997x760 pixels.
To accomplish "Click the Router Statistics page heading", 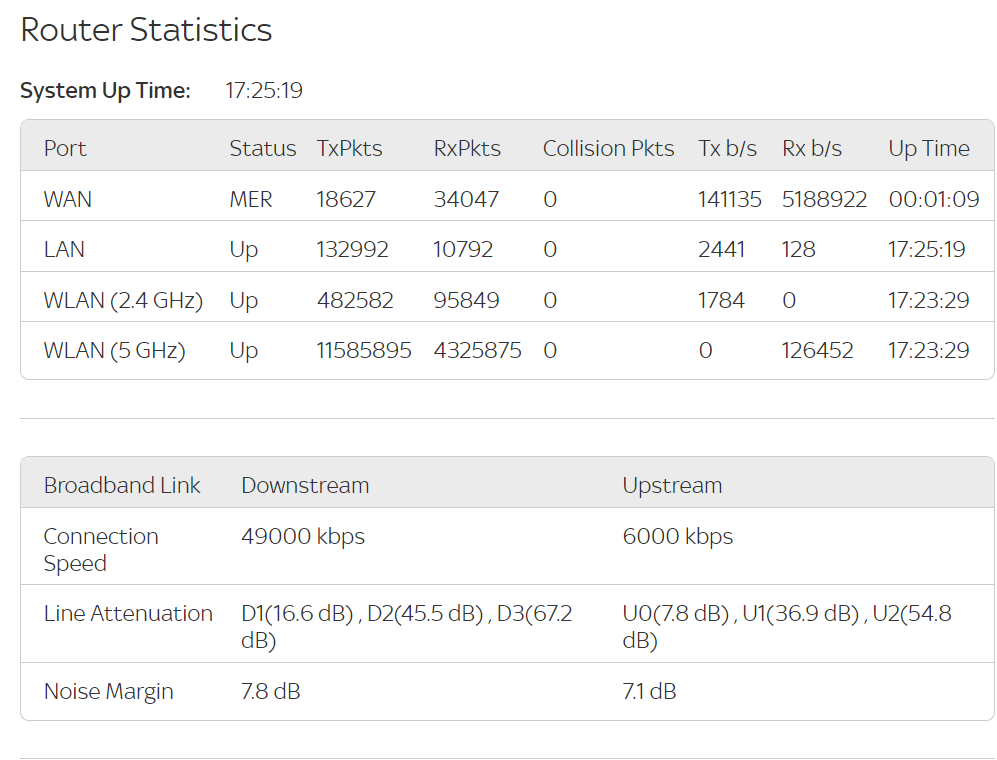I will click(146, 30).
